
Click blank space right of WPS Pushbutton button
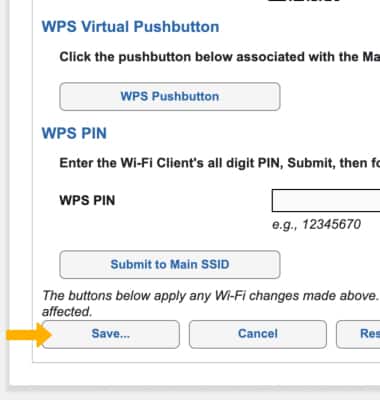(x=330, y=97)
